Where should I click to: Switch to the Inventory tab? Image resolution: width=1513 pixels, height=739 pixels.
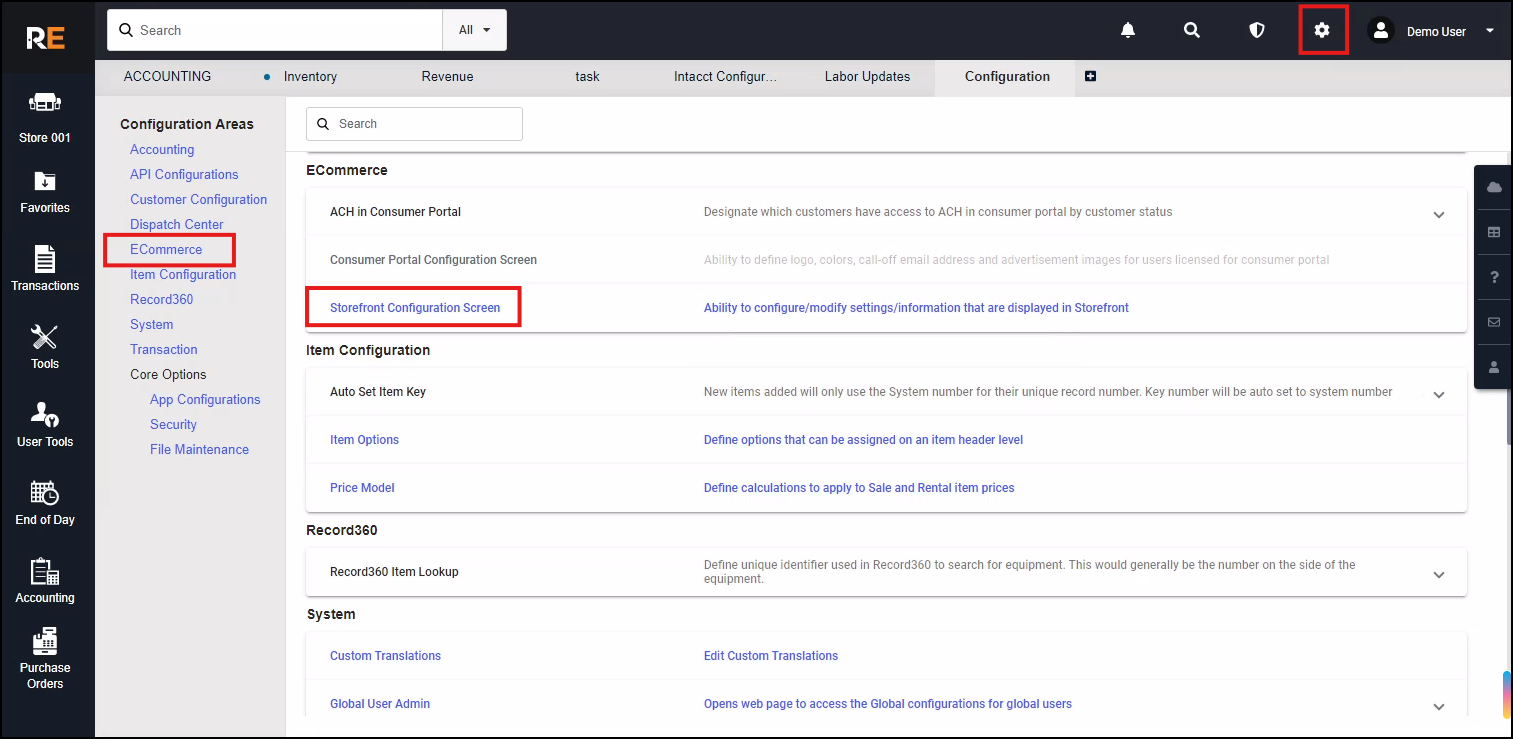(310, 76)
